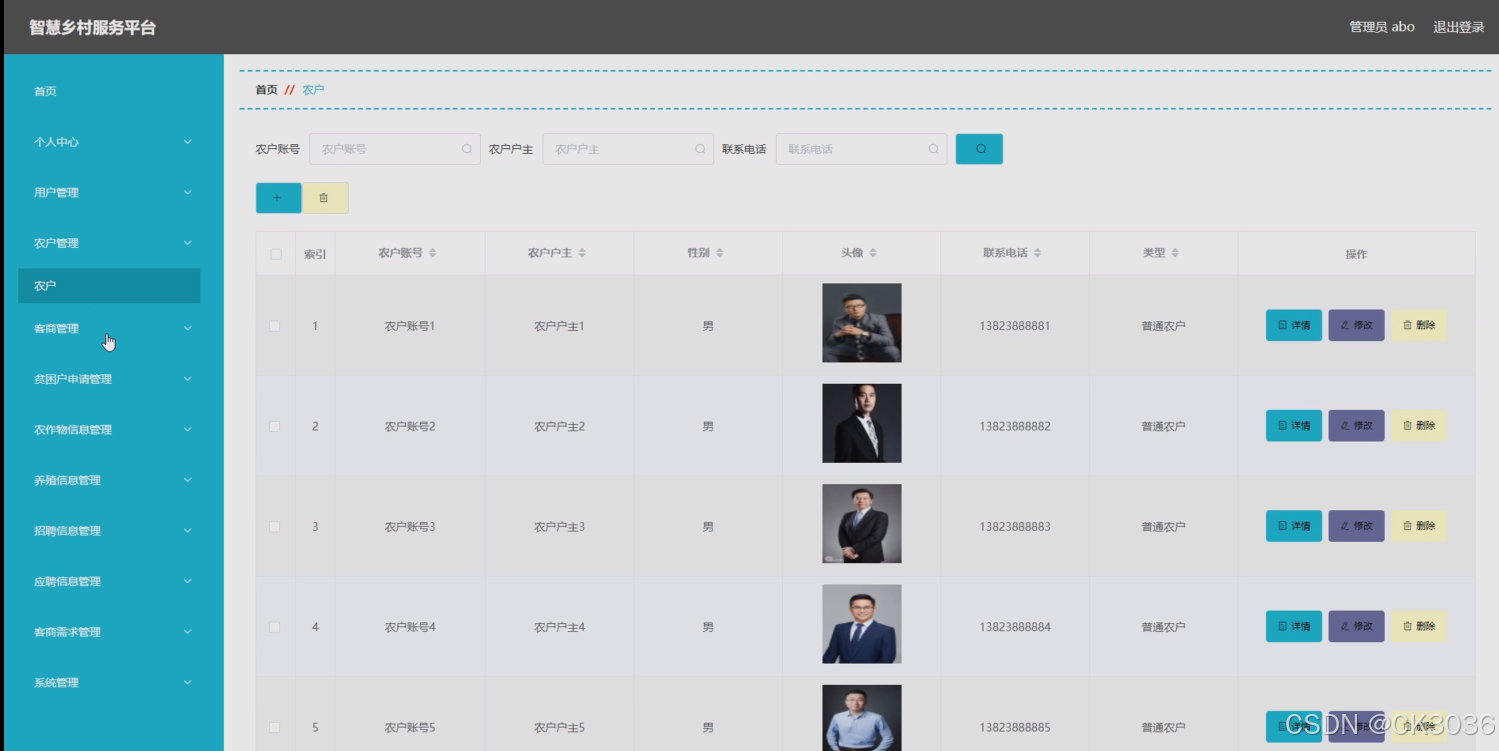Click 修改 button for 农户账号4
Viewport: 1499px width, 751px height.
(1356, 626)
